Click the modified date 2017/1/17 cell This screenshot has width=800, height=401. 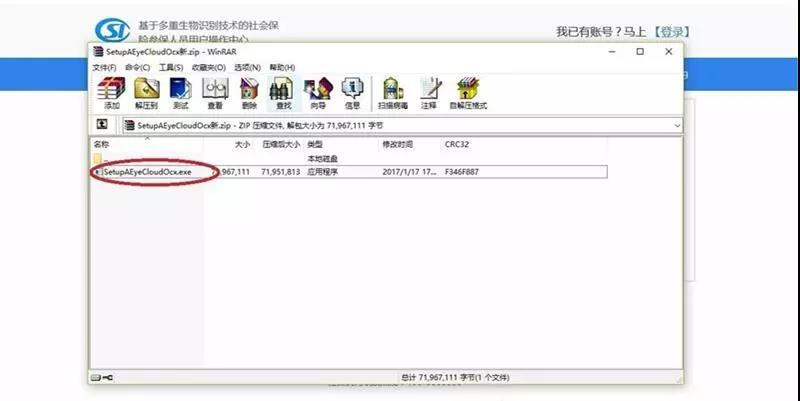point(409,172)
